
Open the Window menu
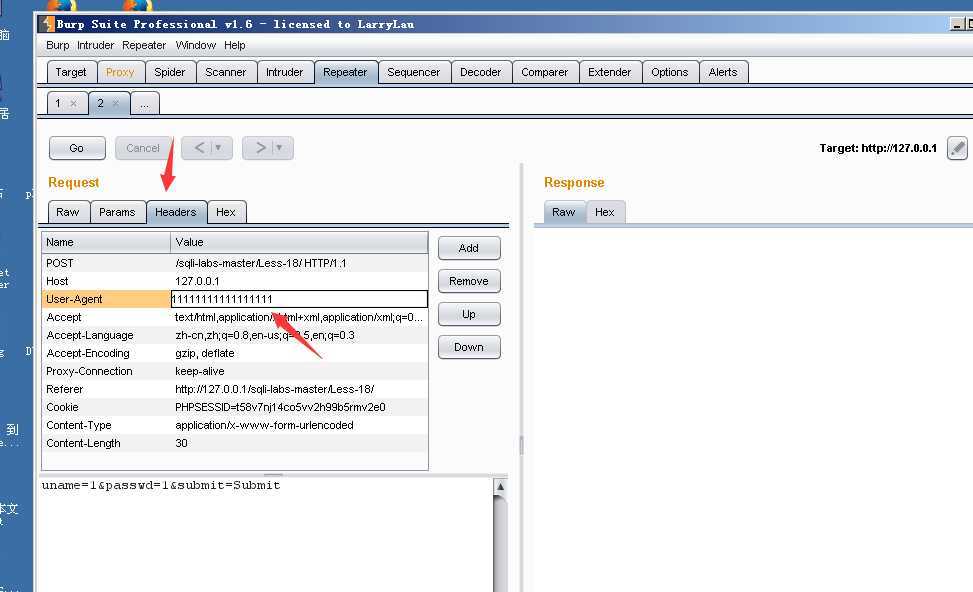(x=195, y=45)
